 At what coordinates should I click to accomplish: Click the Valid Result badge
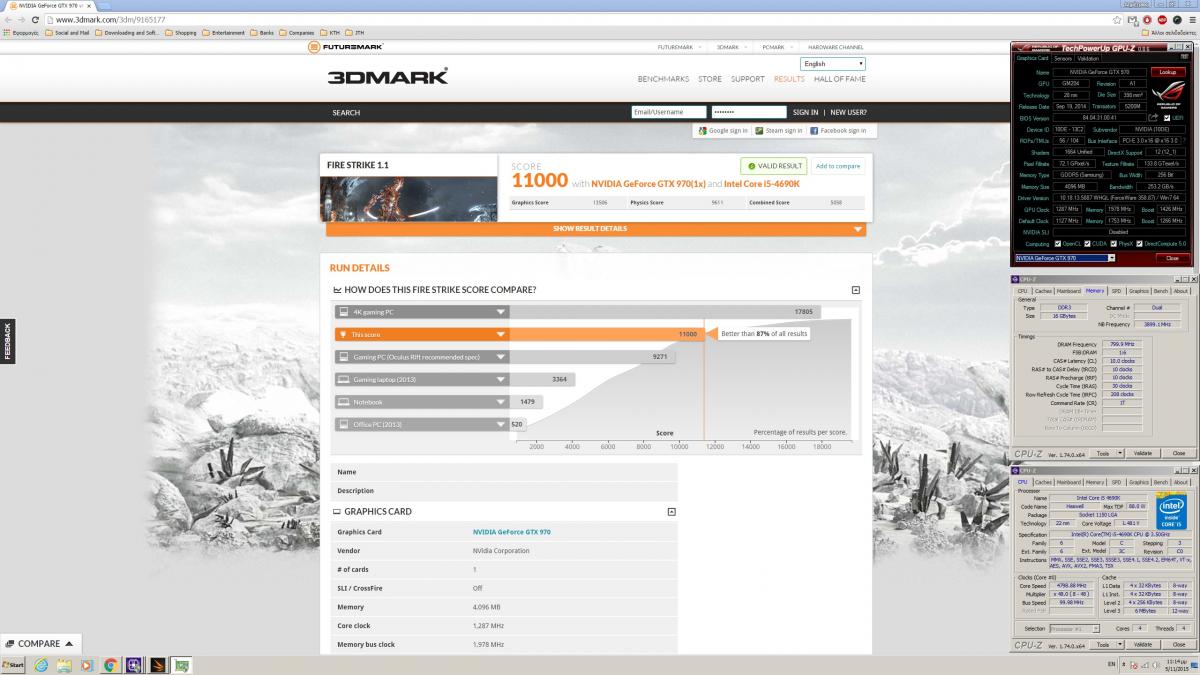(773, 166)
